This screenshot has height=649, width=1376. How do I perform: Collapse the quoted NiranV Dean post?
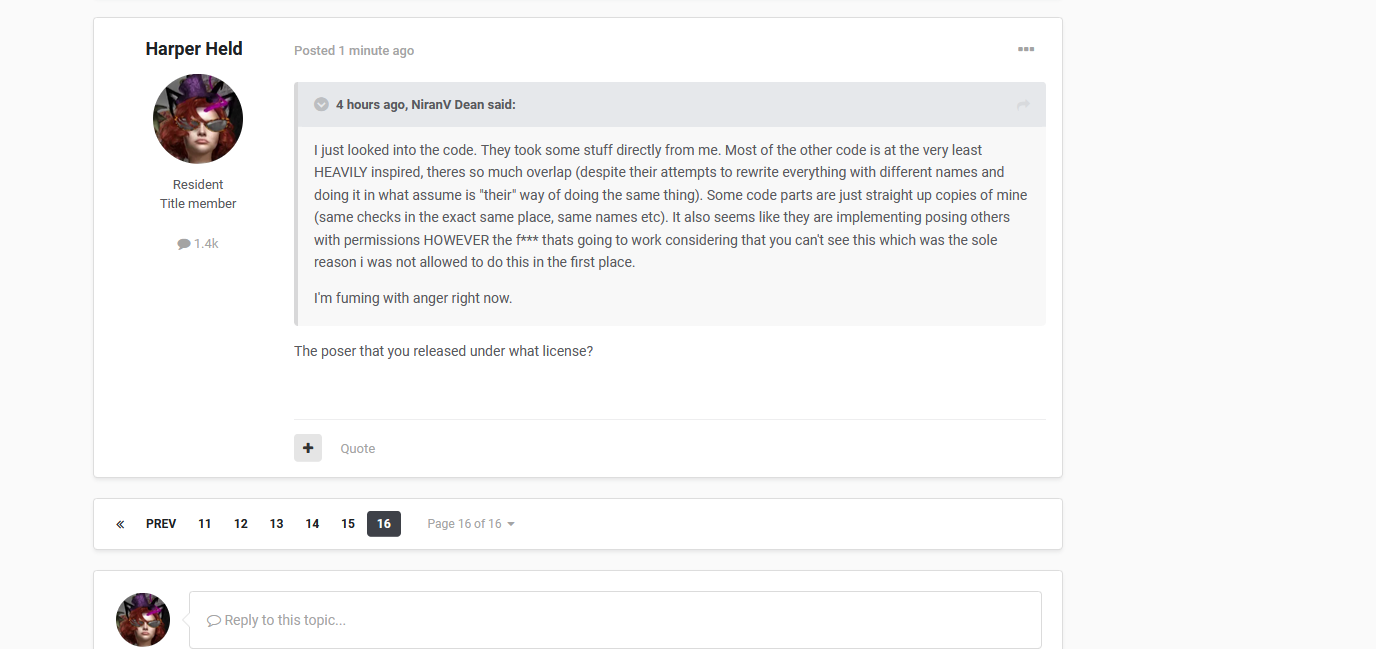point(322,104)
